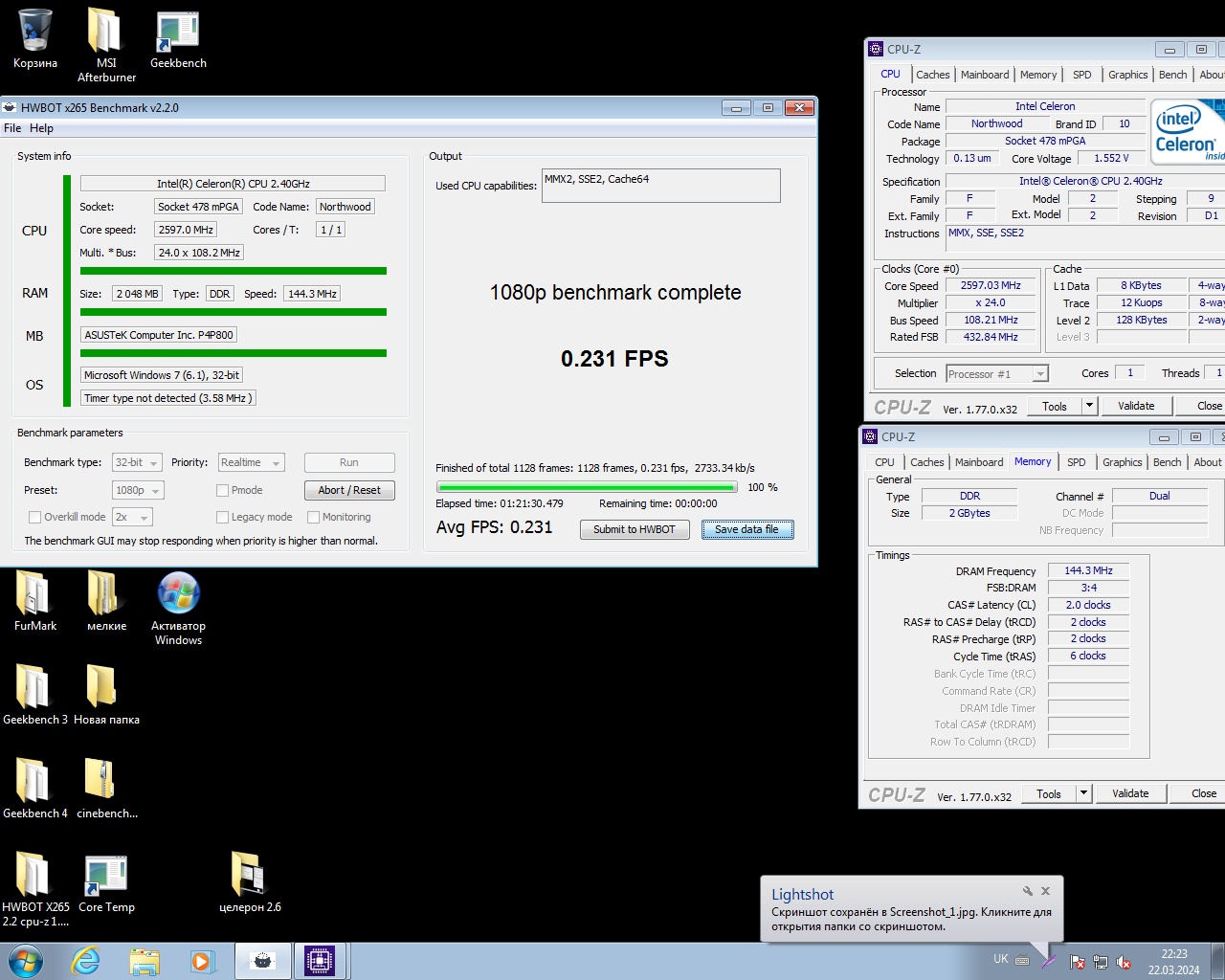The height and width of the screenshot is (980, 1225).
Task: Toggle the Pmode checkbox
Action: click(x=222, y=490)
